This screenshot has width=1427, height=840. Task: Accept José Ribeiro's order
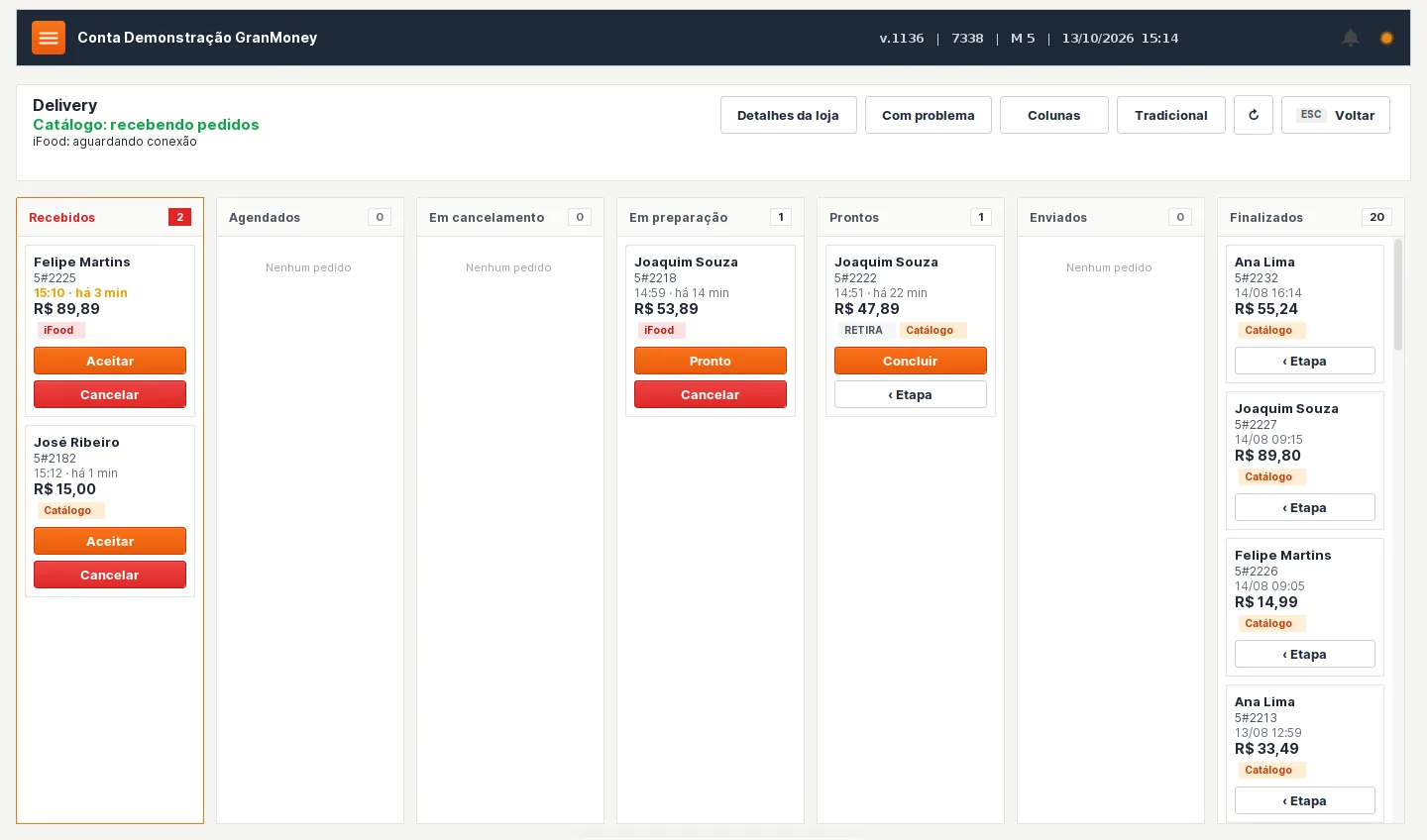(110, 541)
